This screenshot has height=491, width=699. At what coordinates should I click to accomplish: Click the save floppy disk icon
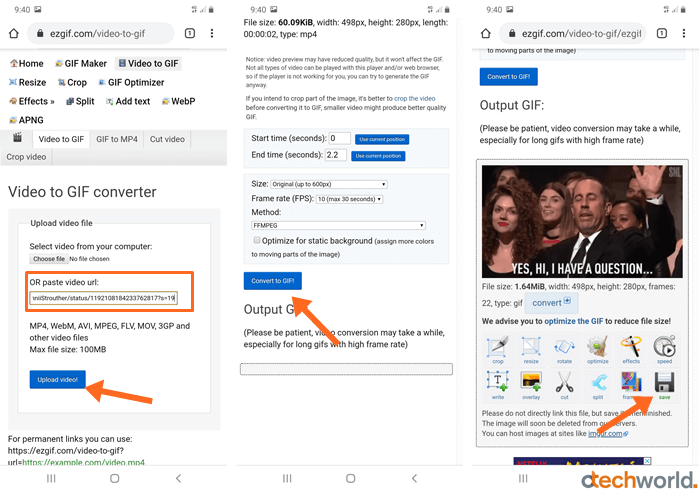point(664,385)
